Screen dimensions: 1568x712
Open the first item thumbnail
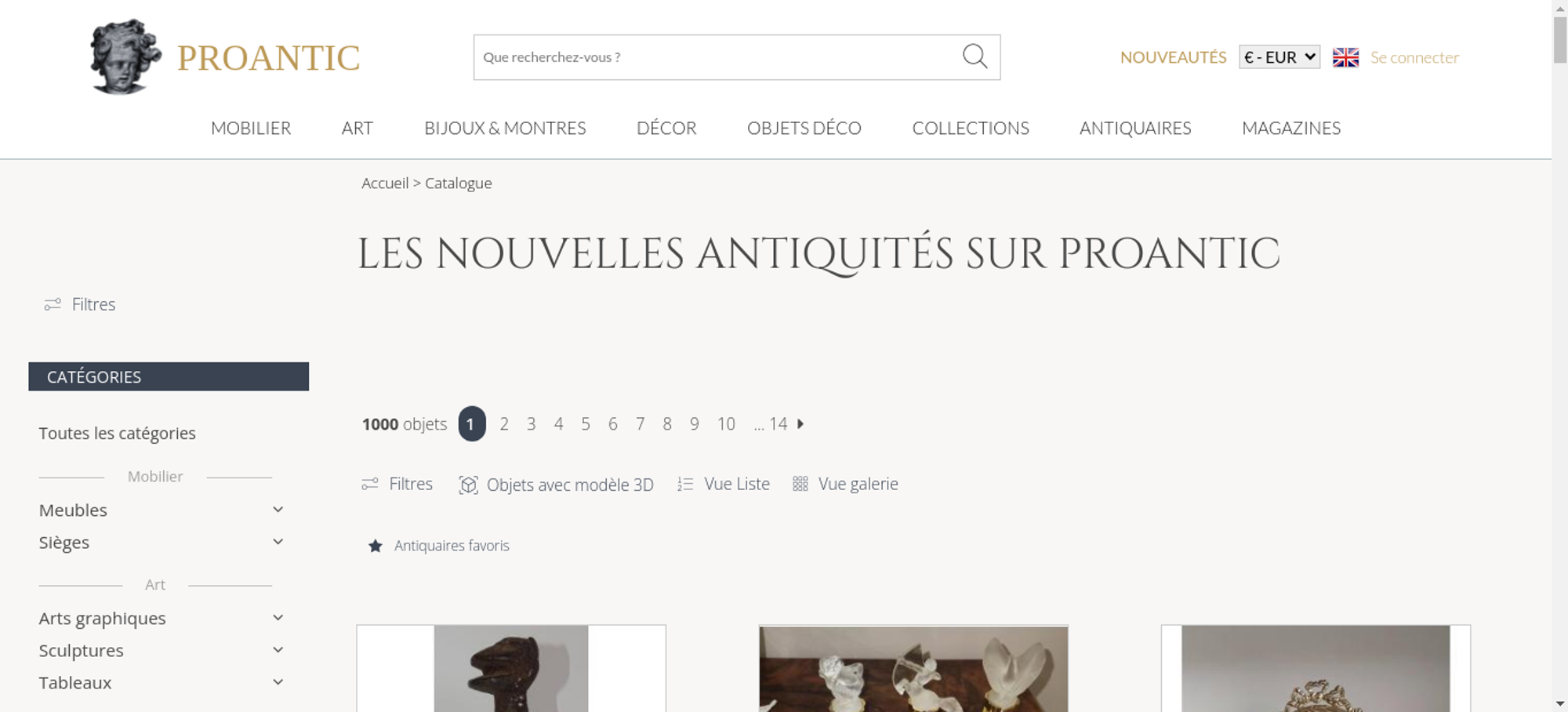[x=511, y=668]
